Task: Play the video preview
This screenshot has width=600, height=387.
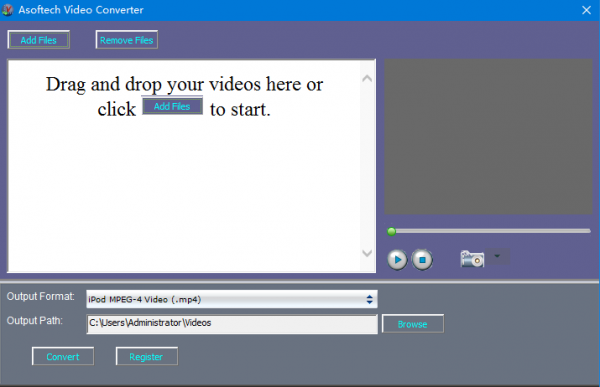Action: (x=397, y=260)
